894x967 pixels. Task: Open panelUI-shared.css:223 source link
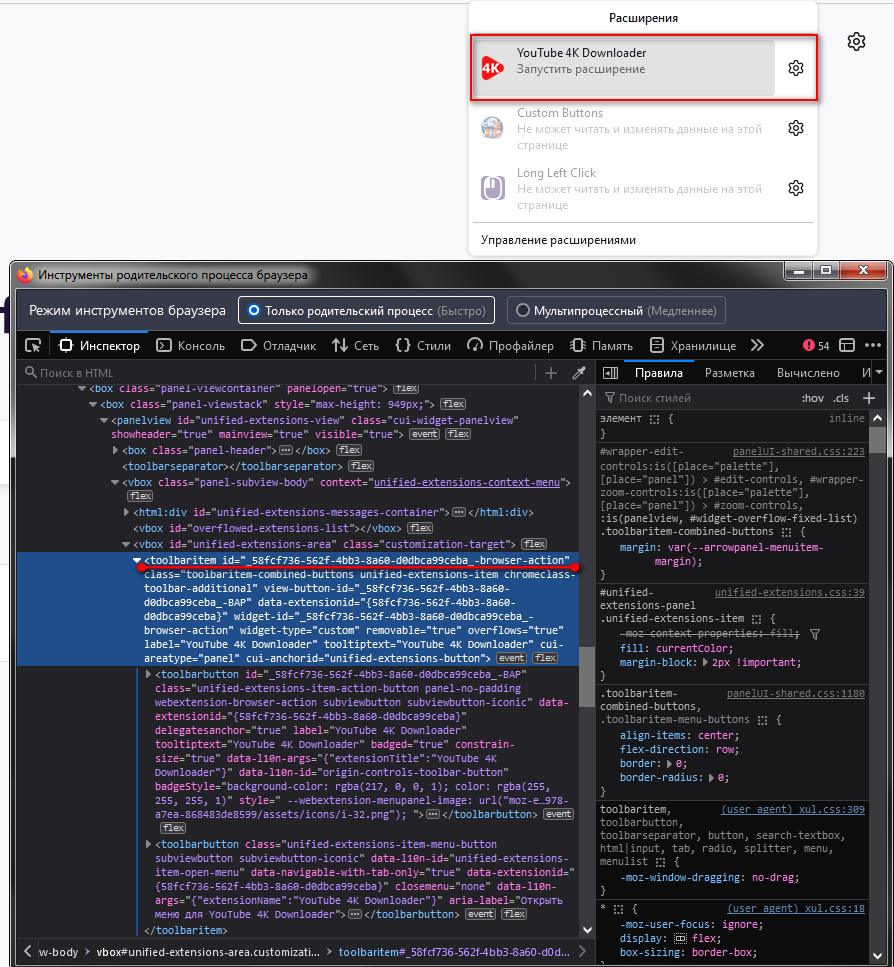click(798, 451)
